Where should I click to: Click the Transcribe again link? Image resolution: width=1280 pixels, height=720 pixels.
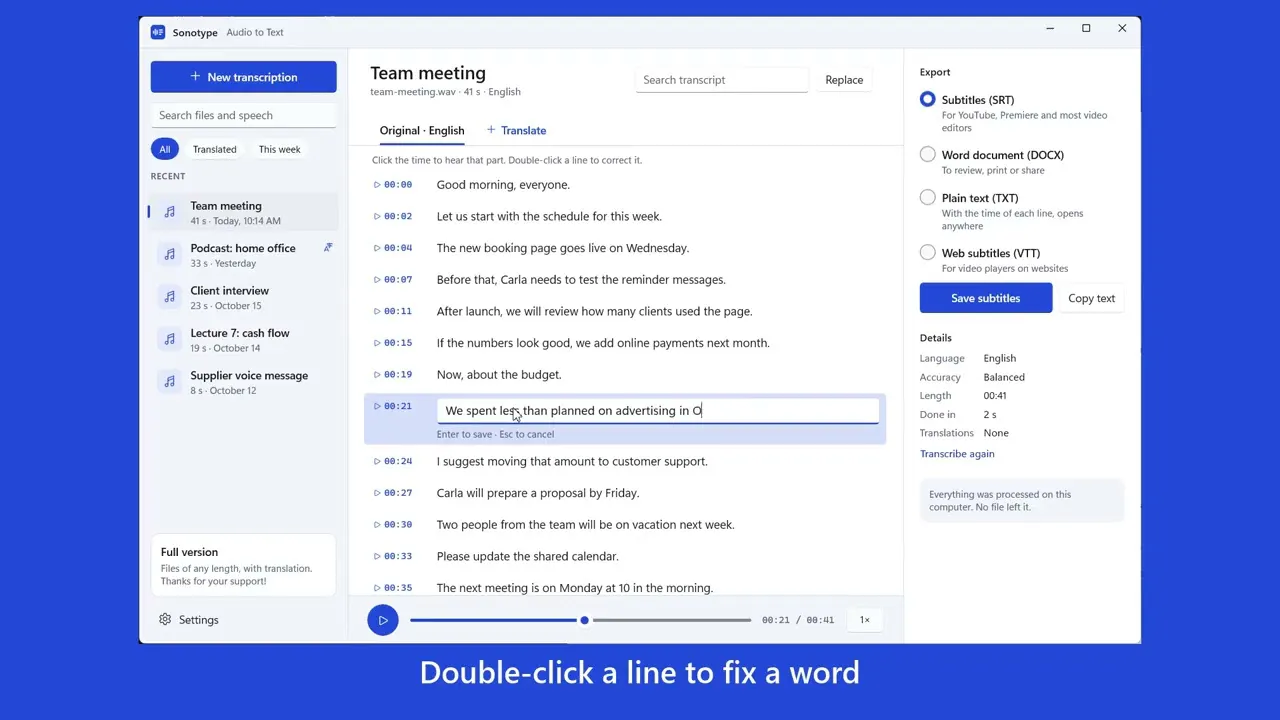(957, 454)
